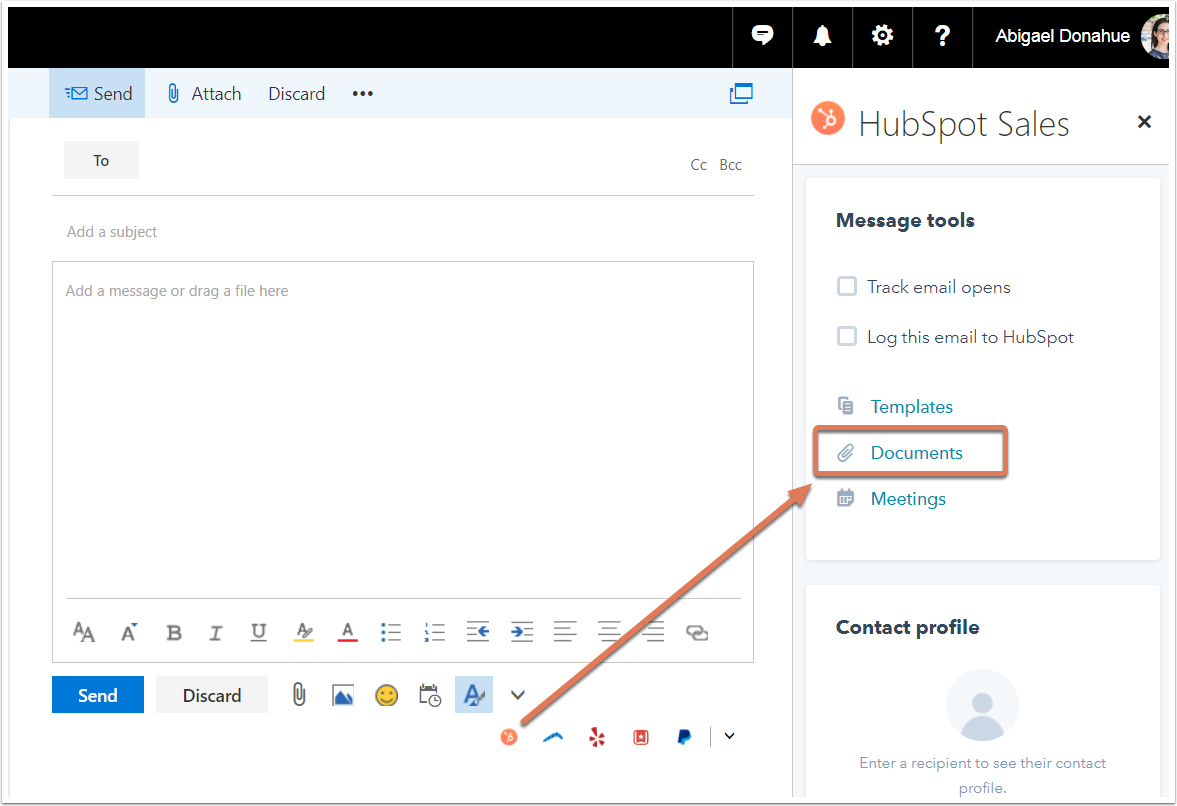1177x806 pixels.
Task: Open the Yelp add-in
Action: coord(597,738)
